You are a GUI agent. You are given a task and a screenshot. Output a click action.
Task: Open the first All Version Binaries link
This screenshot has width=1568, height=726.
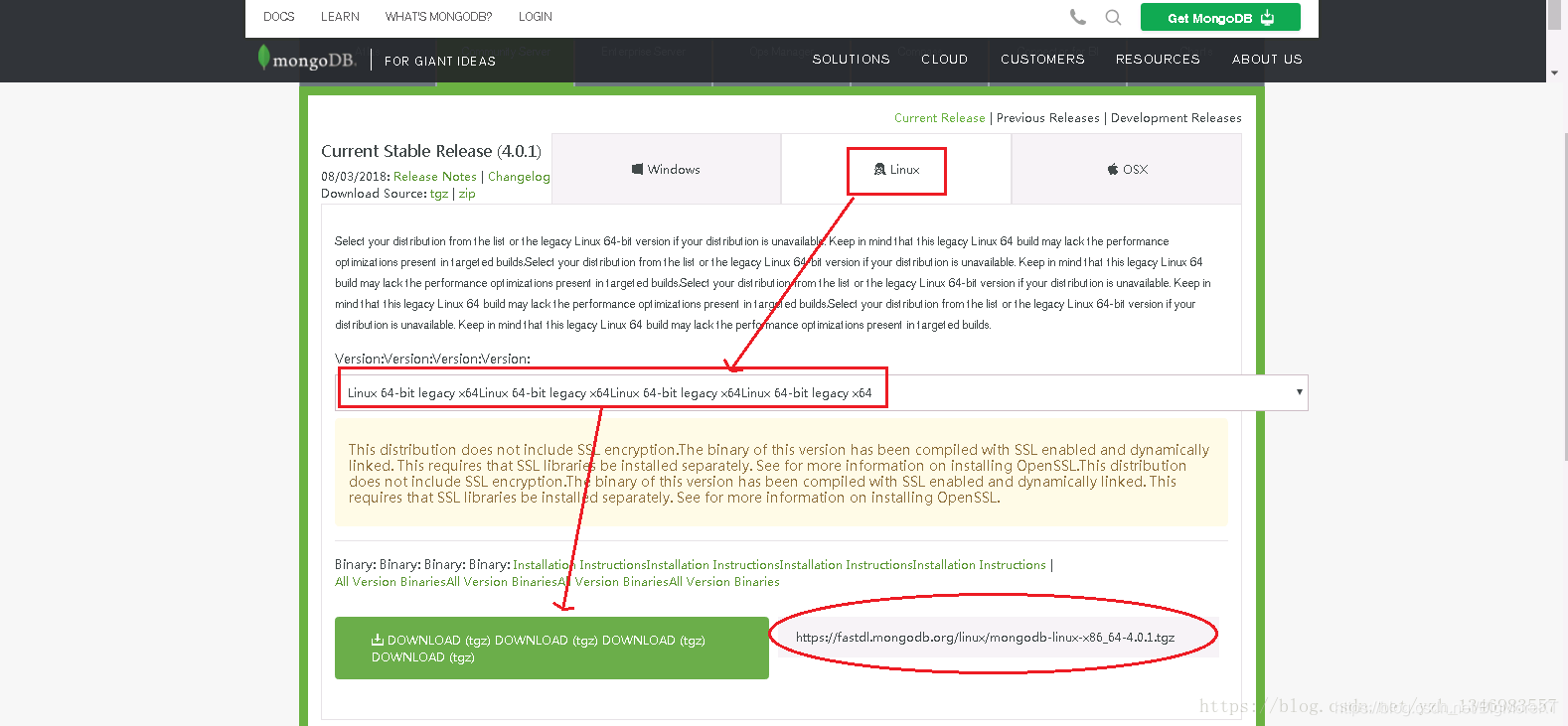(x=391, y=582)
